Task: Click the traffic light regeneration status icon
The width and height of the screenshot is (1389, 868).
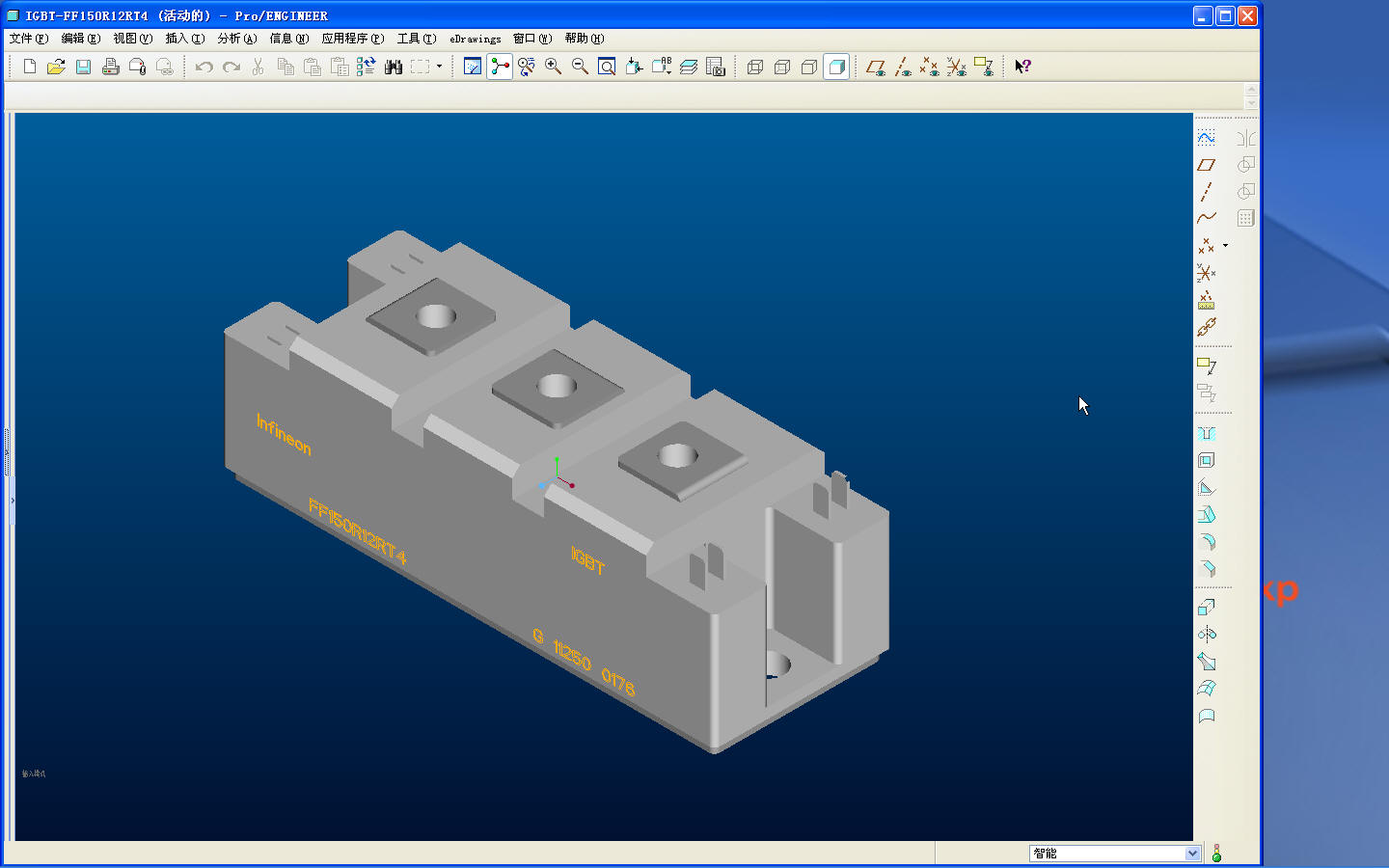Action: tap(1216, 854)
